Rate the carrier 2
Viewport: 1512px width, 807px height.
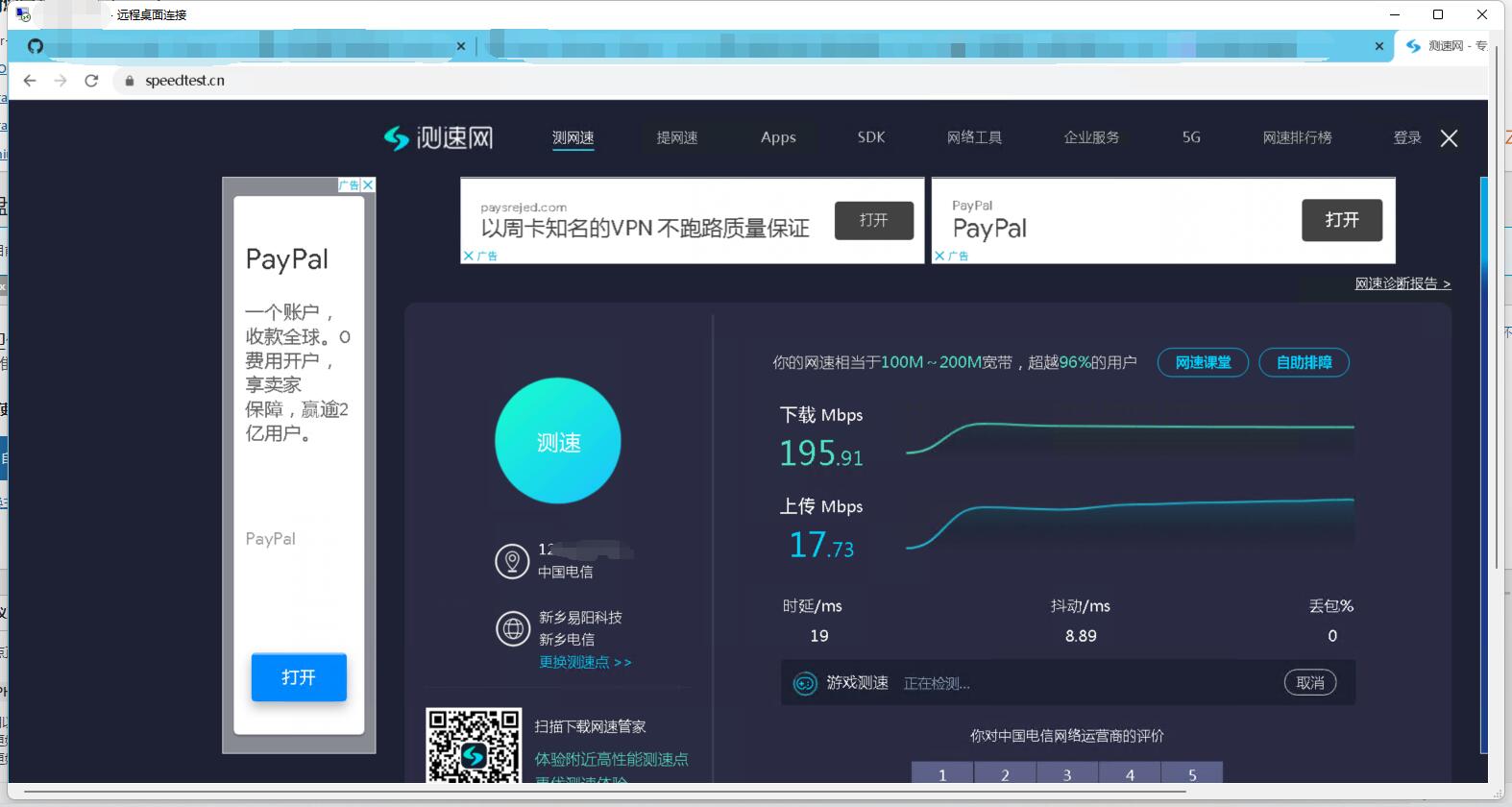click(1005, 773)
